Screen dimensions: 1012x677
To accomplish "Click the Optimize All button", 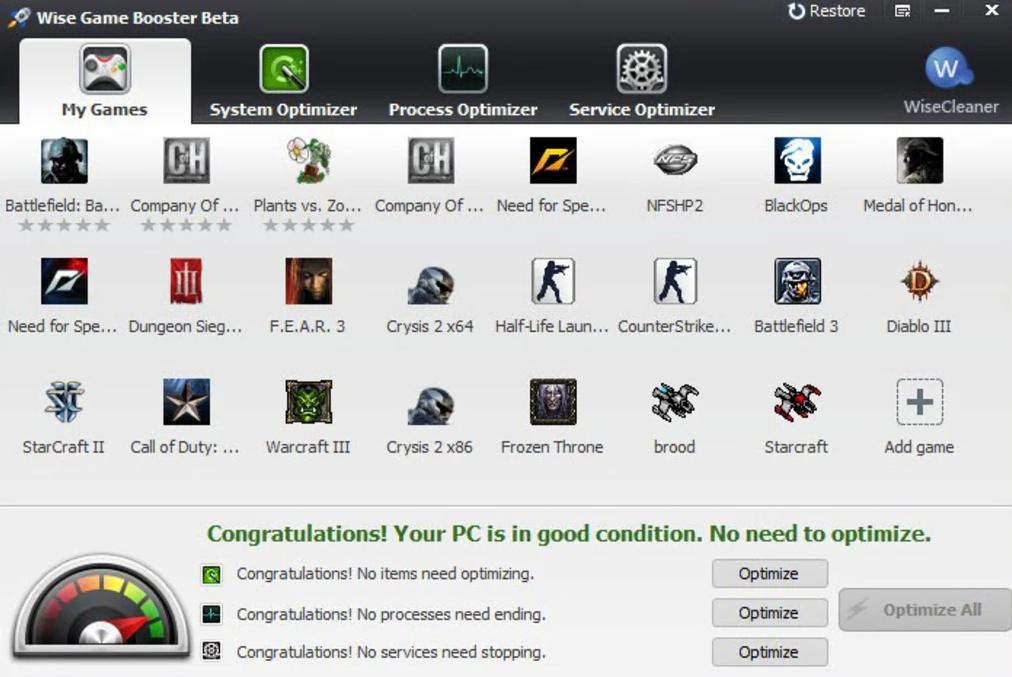I will [925, 610].
